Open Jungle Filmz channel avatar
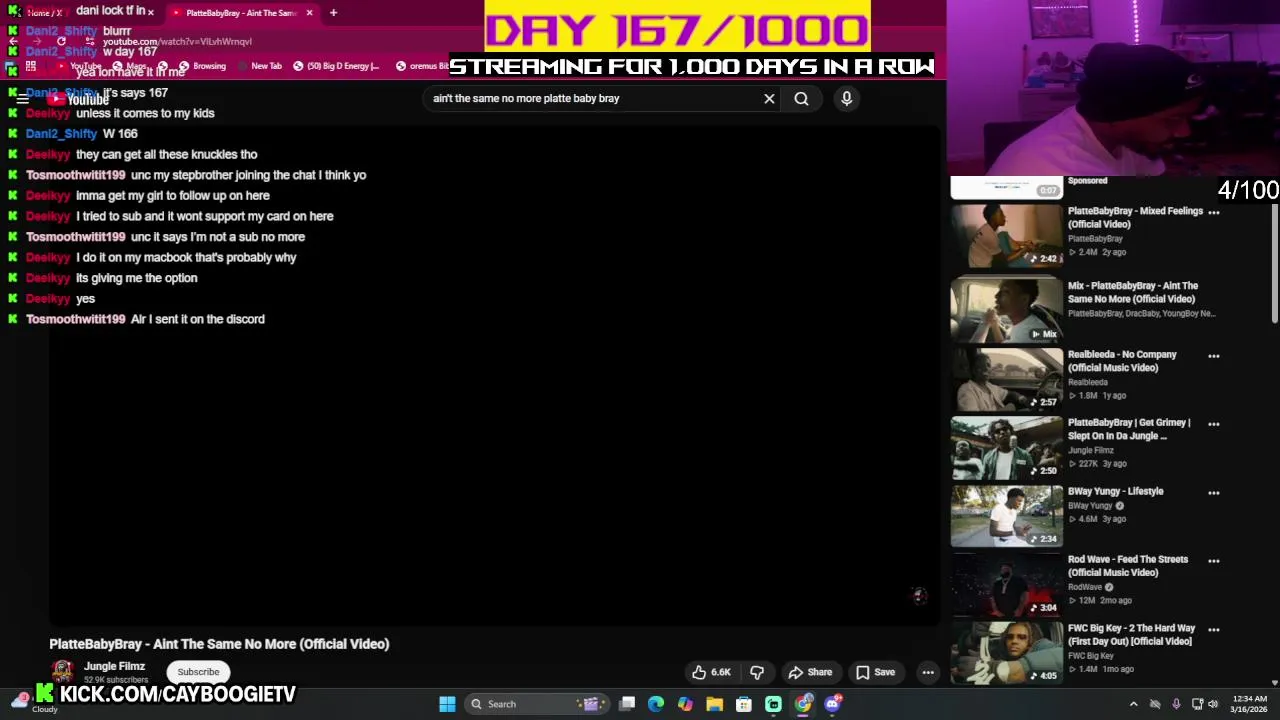The width and height of the screenshot is (1280, 720). tap(62, 671)
